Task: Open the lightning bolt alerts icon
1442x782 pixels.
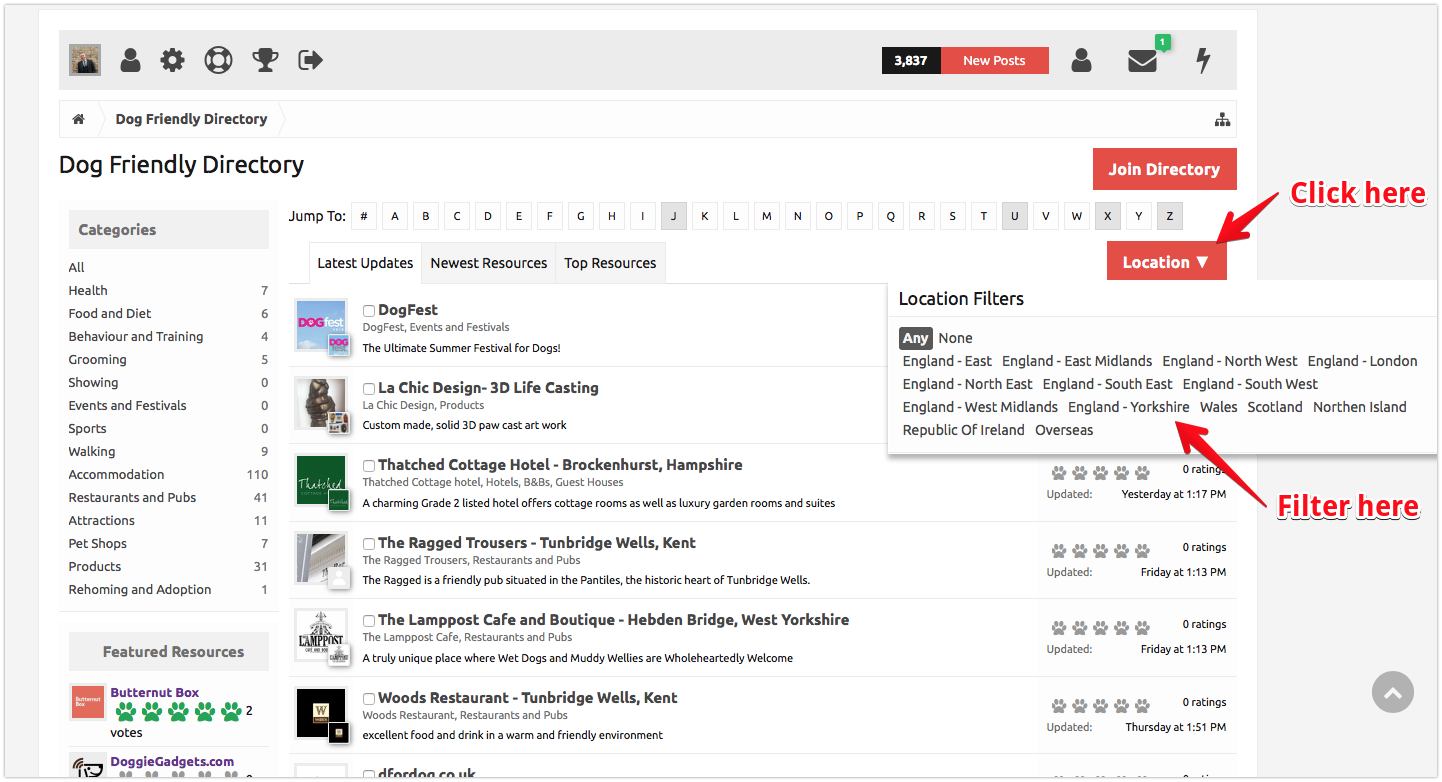Action: tap(1203, 60)
